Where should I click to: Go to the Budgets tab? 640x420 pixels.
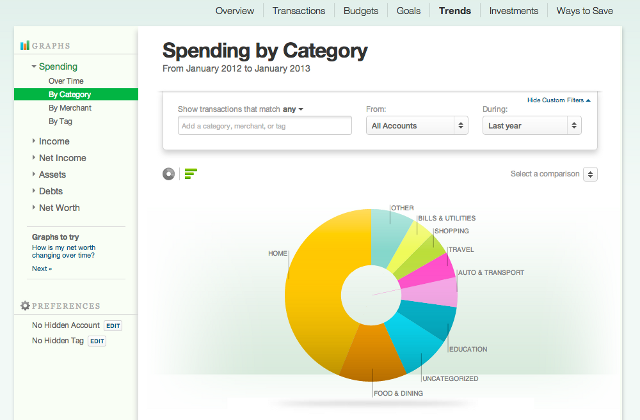click(361, 11)
